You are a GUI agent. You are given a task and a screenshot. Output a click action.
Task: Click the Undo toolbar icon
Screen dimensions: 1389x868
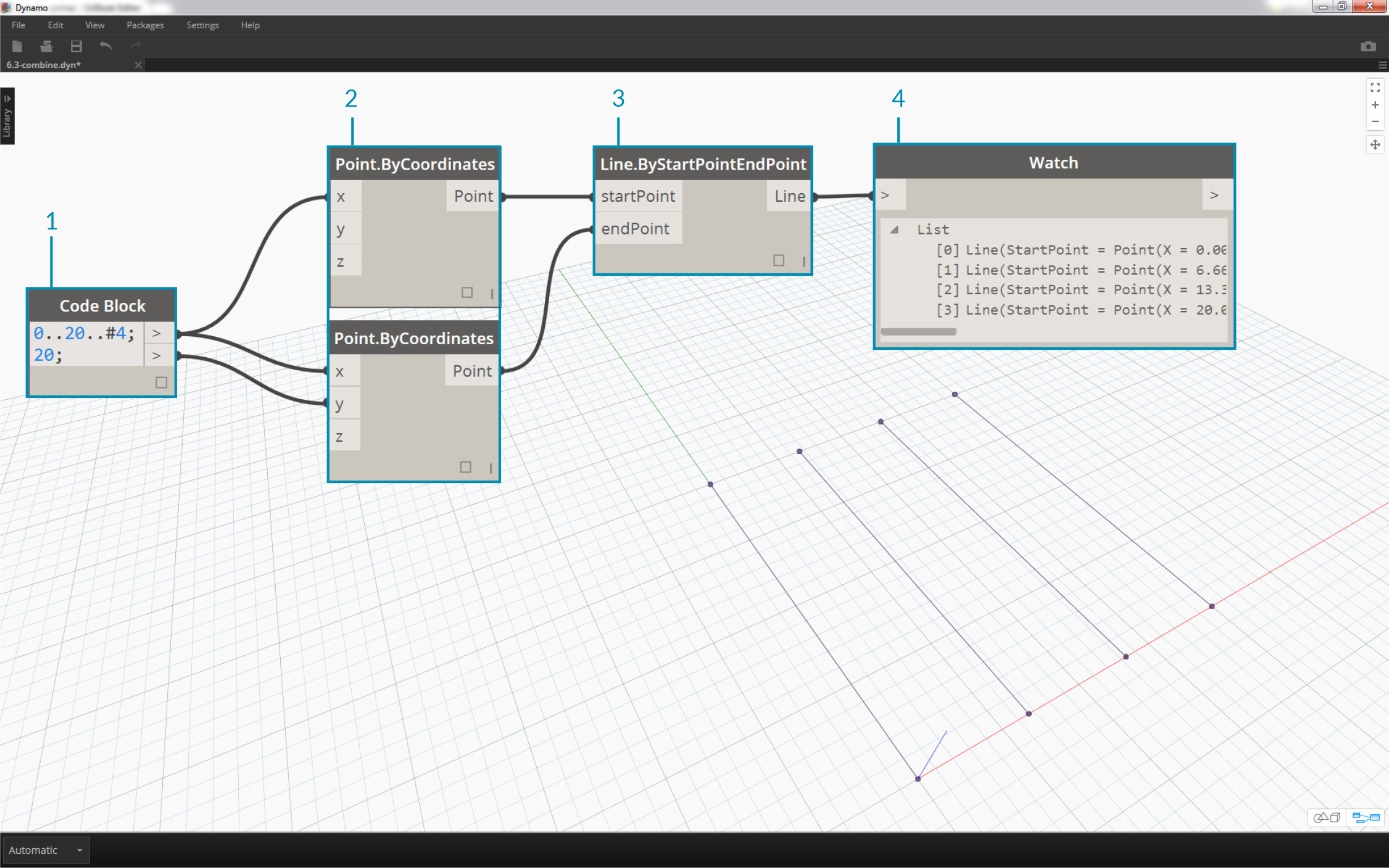[106, 46]
